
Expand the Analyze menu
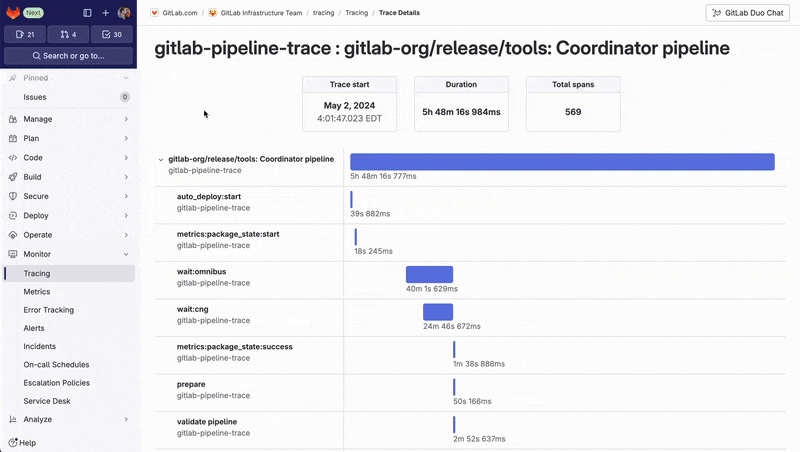tap(68, 419)
